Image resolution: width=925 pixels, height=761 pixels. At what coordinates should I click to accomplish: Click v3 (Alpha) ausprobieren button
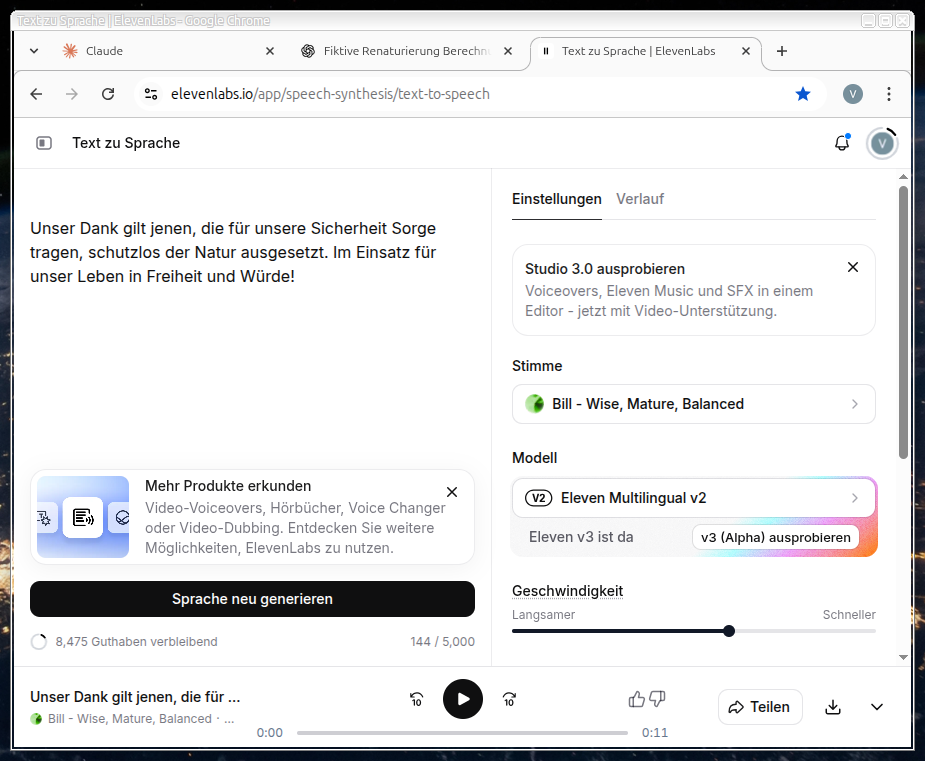tap(775, 537)
